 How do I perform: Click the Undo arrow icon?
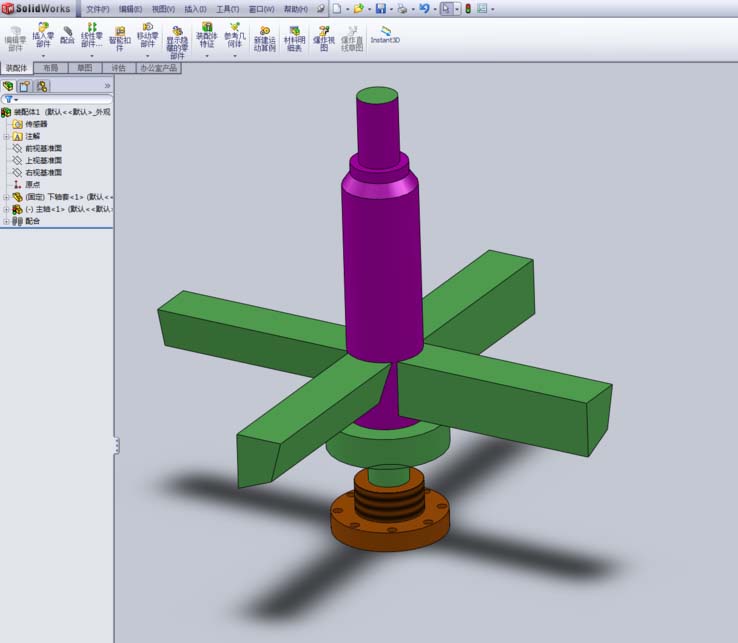(424, 8)
